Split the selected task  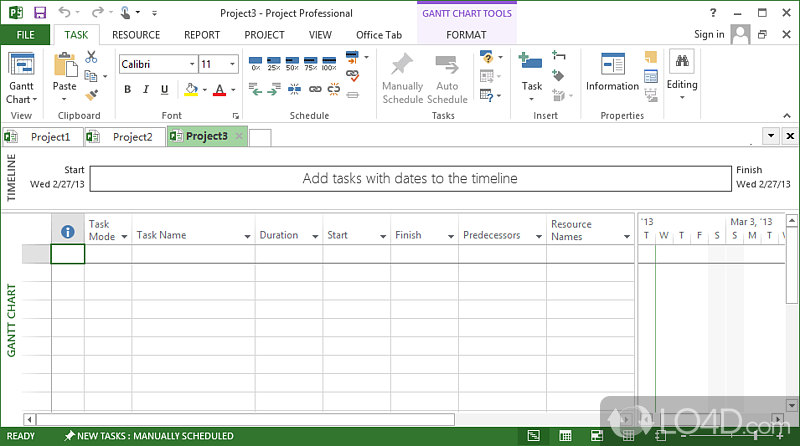pos(294,90)
